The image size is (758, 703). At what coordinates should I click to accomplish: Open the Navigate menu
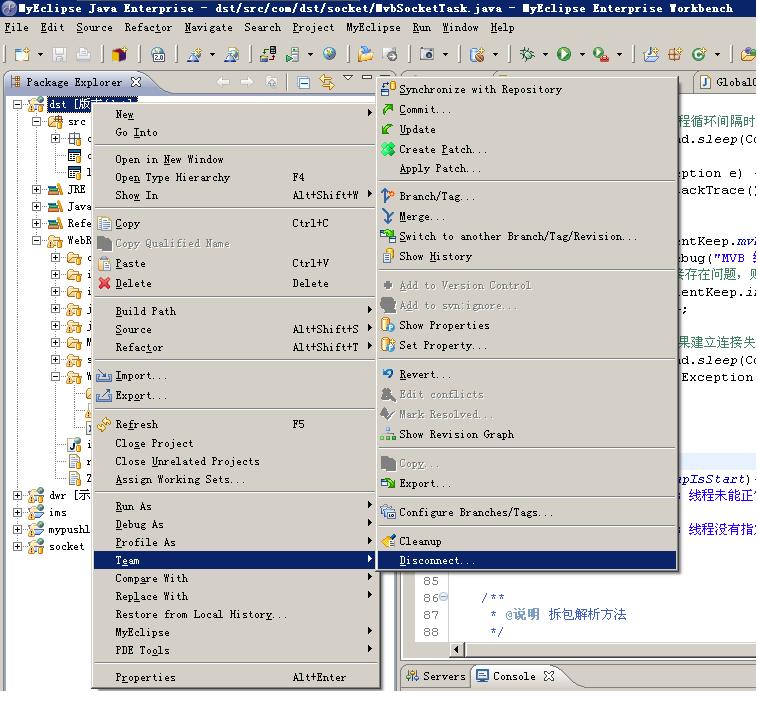[208, 28]
